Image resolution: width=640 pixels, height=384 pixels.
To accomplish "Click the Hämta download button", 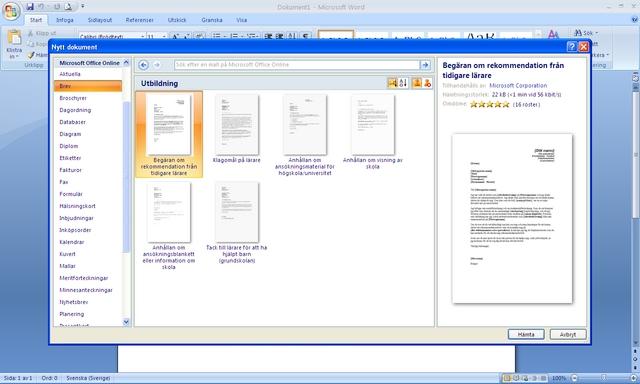I will [x=526, y=334].
